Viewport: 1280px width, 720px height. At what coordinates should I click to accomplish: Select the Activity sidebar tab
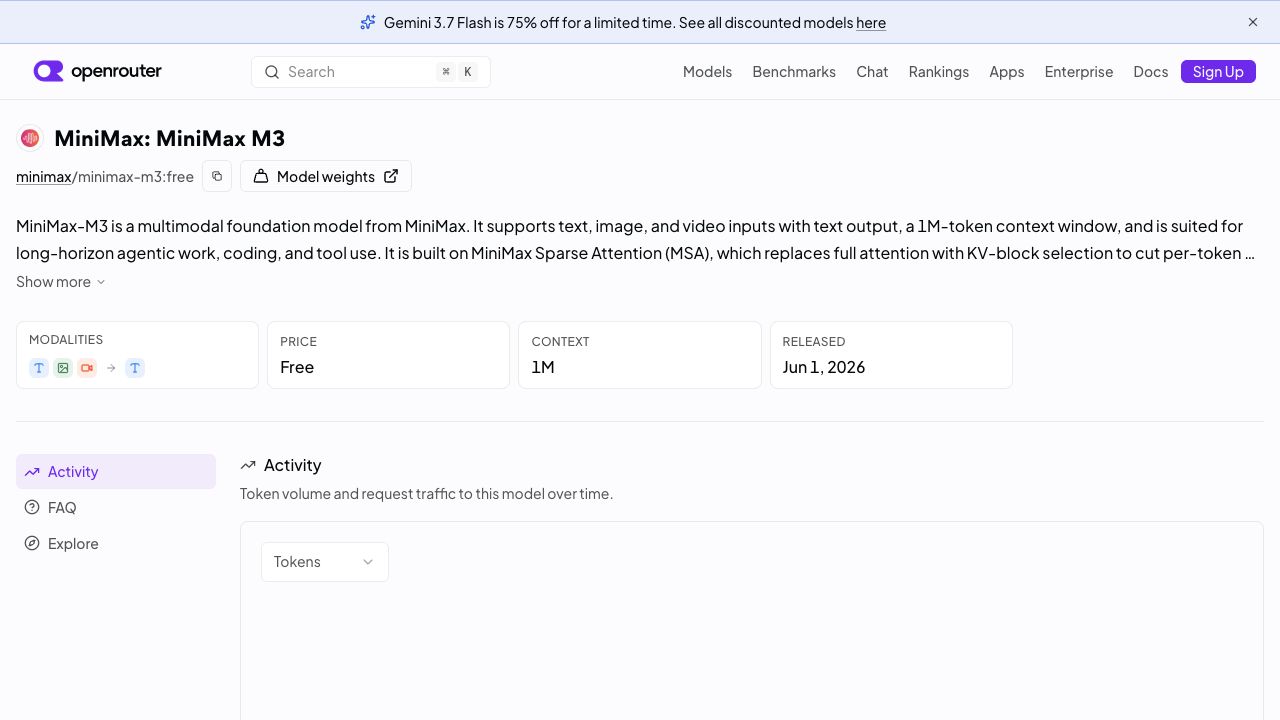[116, 472]
